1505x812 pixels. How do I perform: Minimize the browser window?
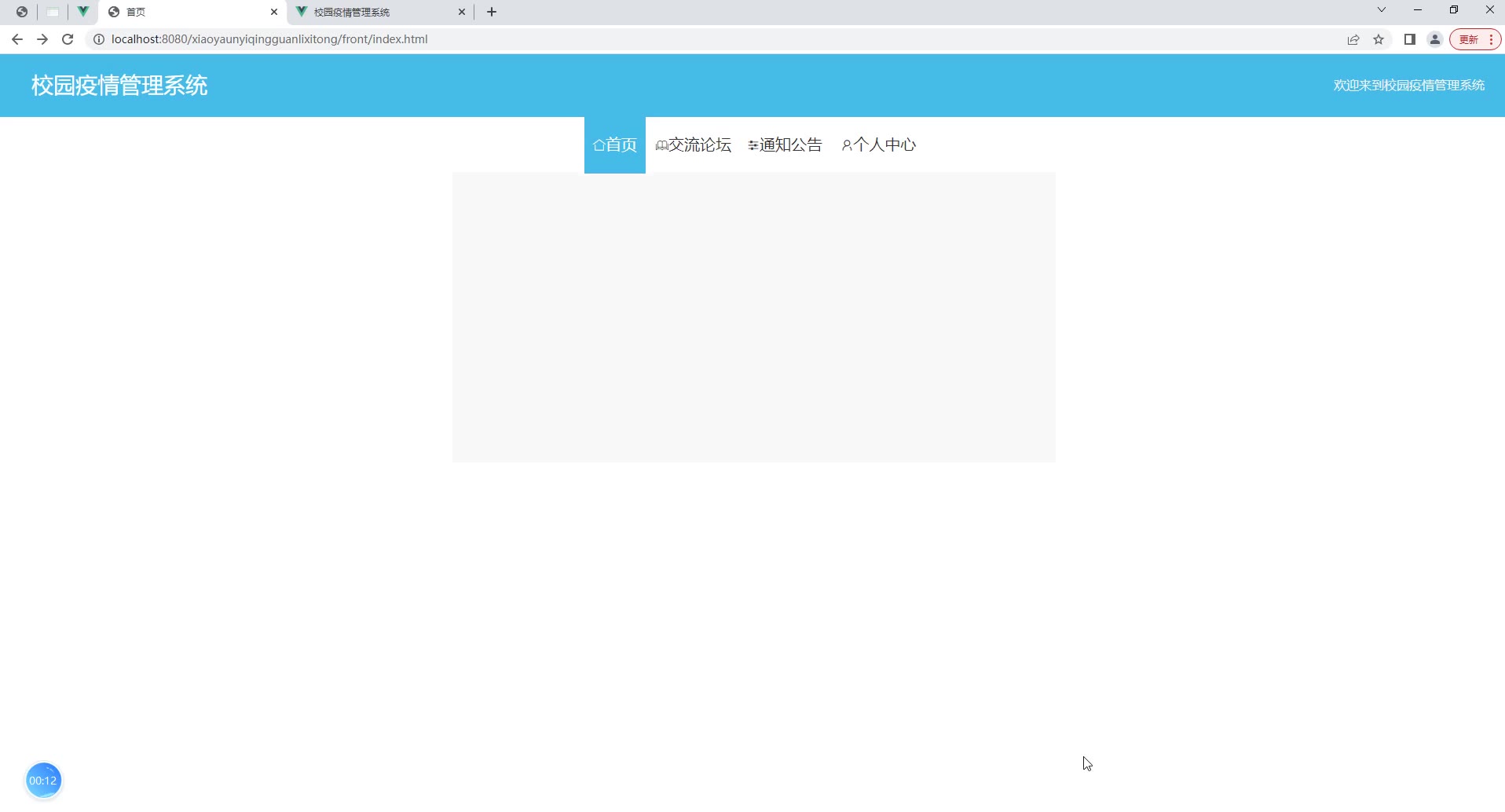click(1418, 10)
